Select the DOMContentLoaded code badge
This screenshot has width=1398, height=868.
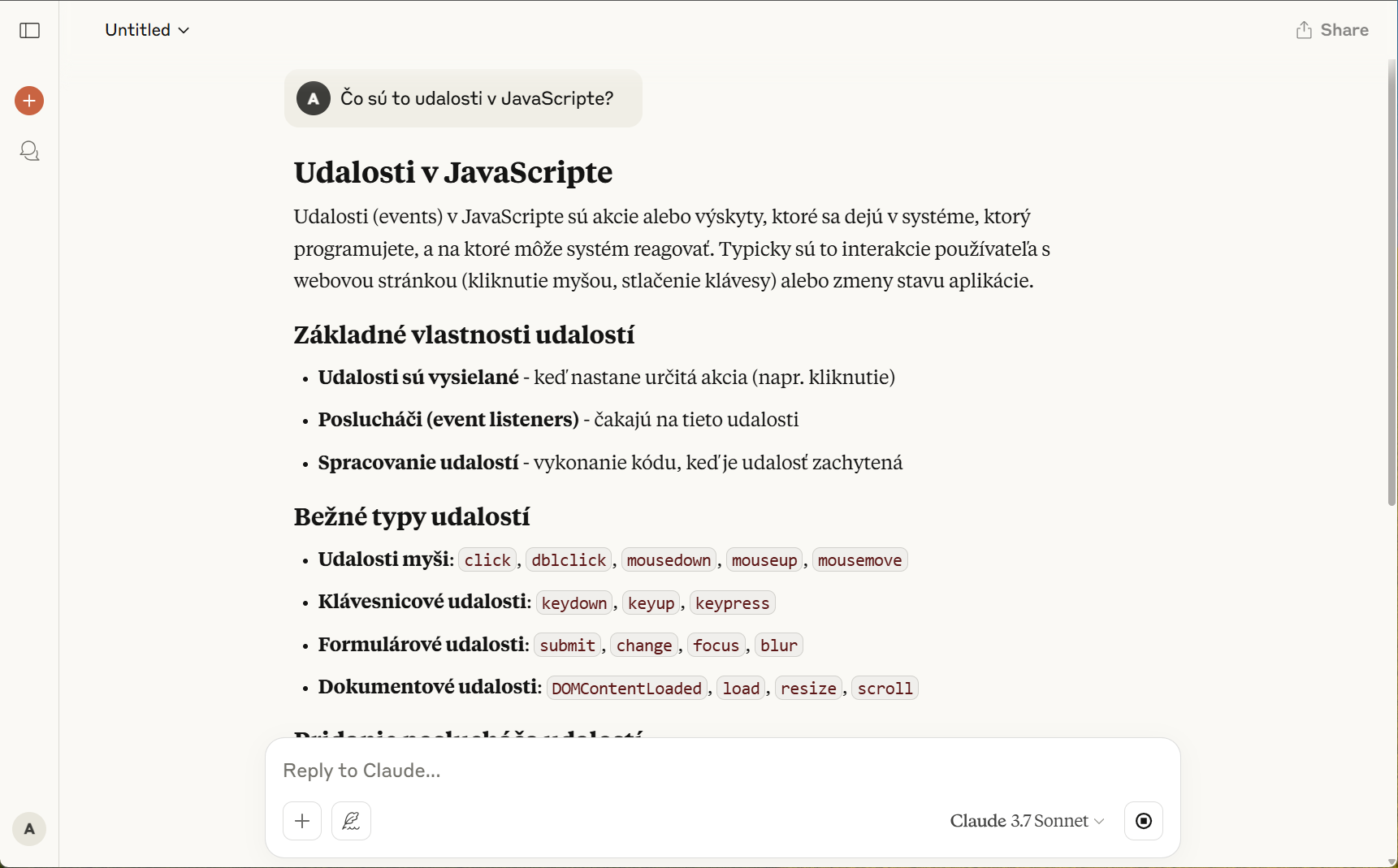click(625, 688)
